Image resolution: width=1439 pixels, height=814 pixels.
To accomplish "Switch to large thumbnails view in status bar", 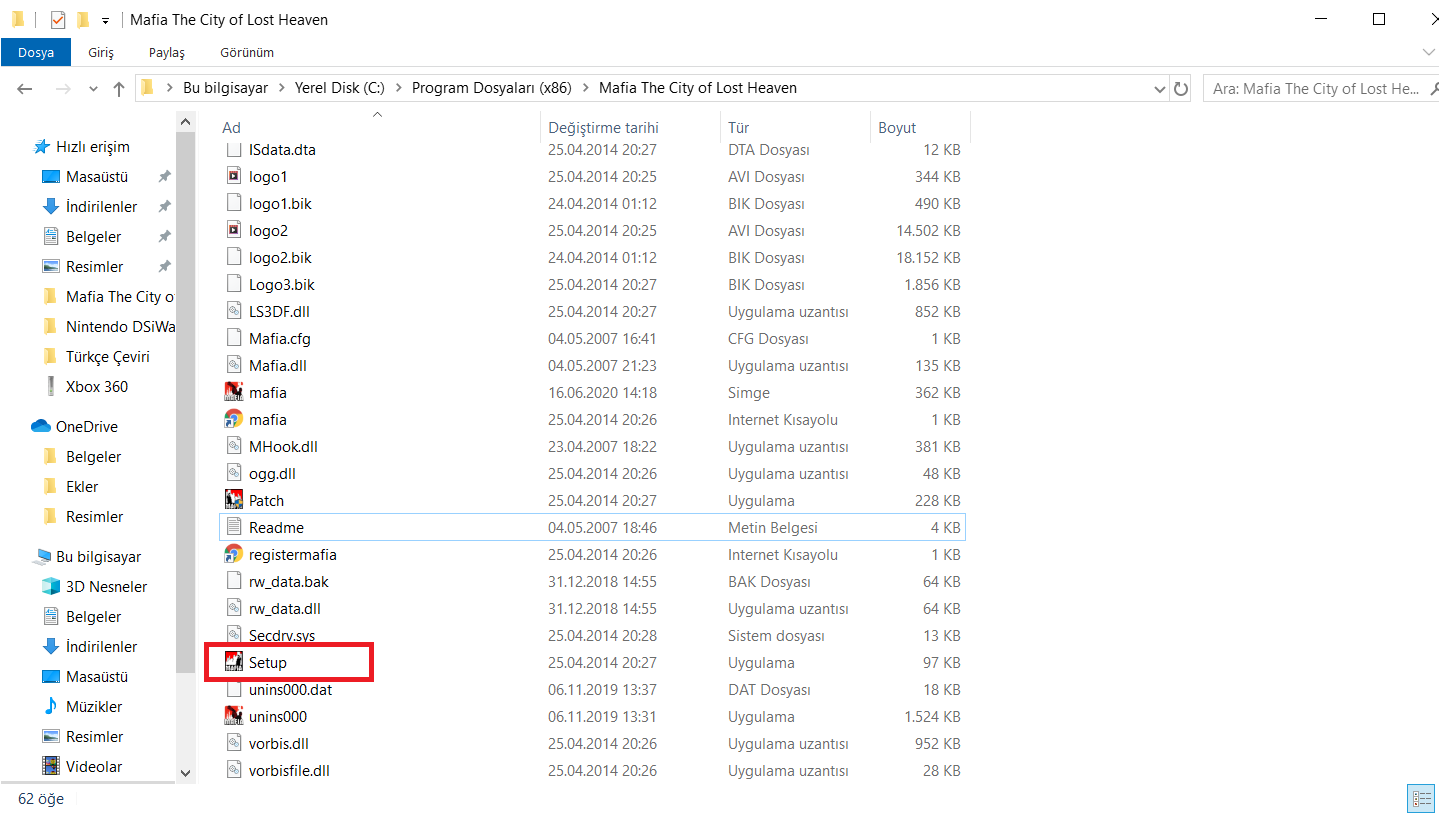I will point(1420,798).
